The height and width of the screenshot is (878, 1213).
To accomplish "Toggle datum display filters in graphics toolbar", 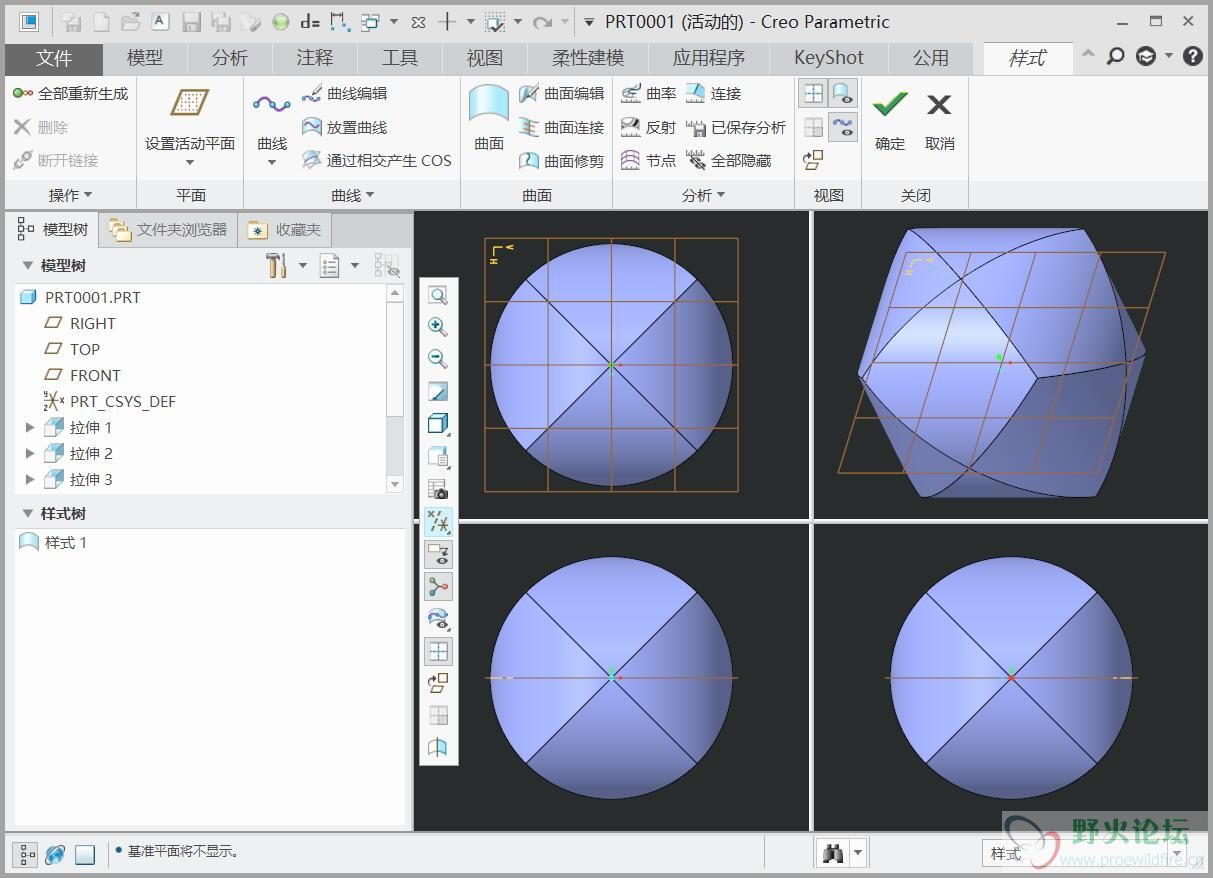I will pos(438,521).
